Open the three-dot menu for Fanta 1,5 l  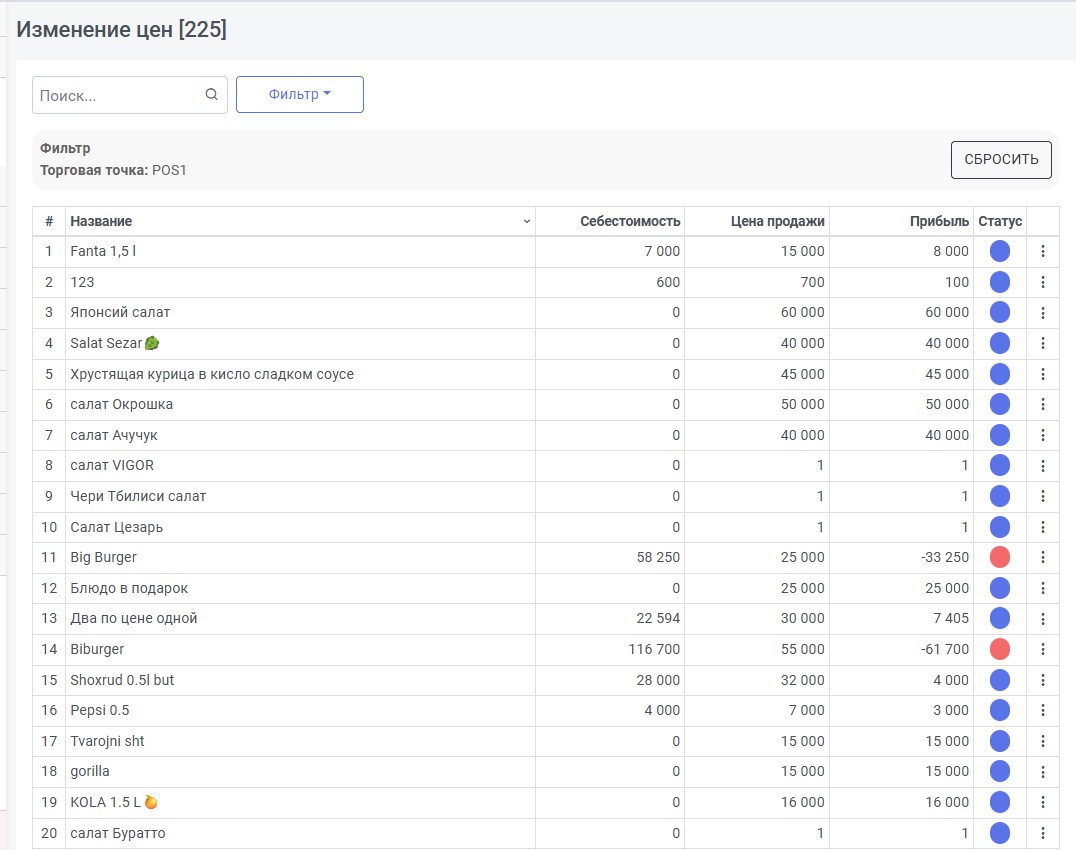point(1042,251)
